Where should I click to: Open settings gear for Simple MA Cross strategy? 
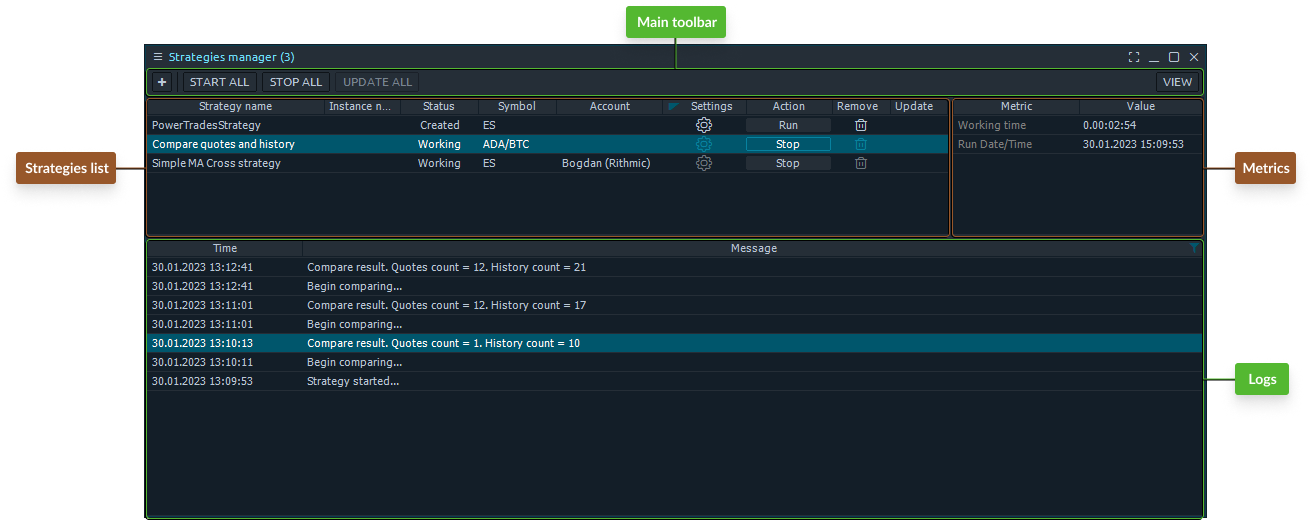pyautogui.click(x=704, y=163)
